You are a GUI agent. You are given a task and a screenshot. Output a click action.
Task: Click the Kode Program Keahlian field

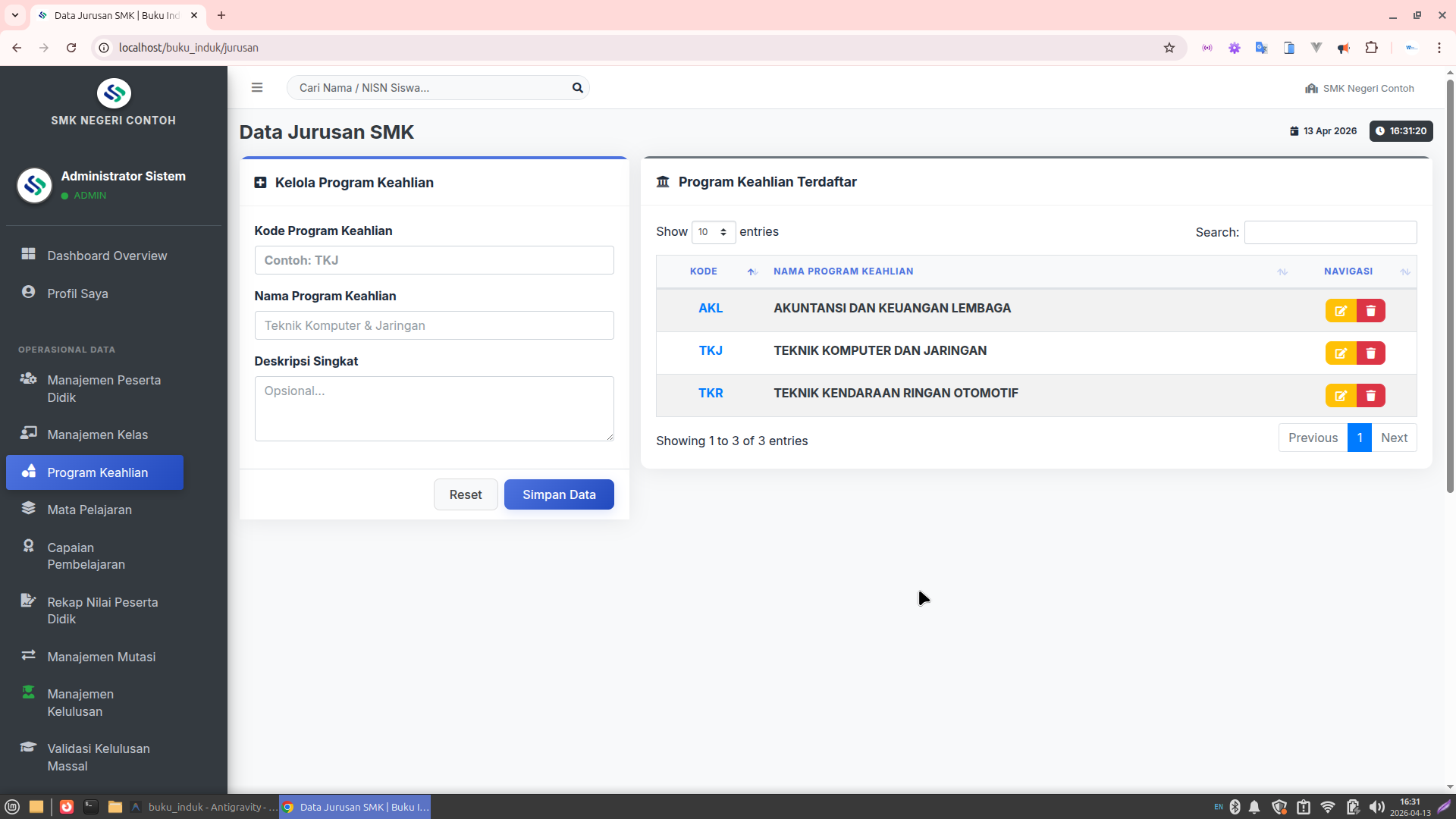tap(434, 260)
